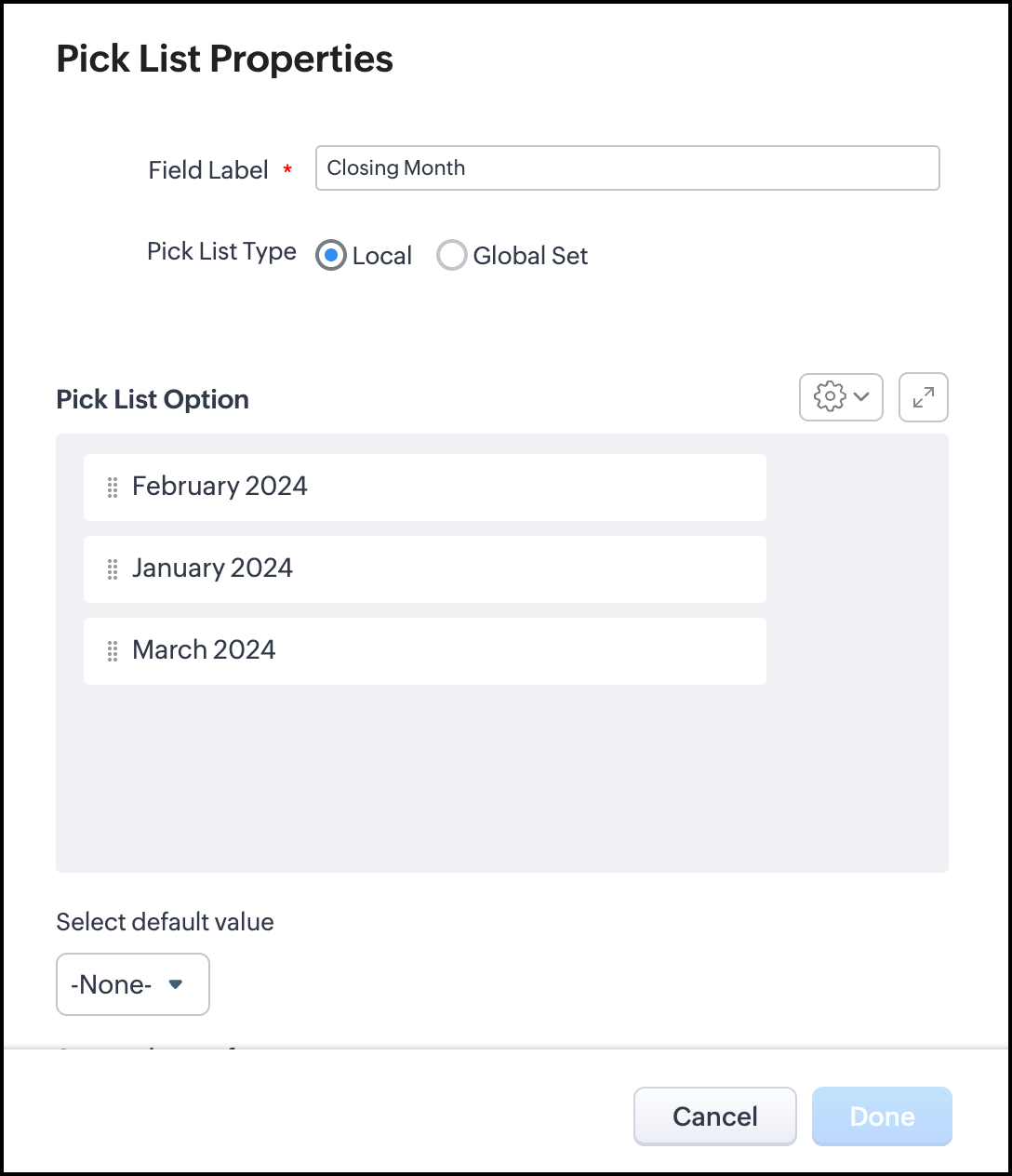Click the Cancel button
1012x1176 pixels.
click(714, 1116)
